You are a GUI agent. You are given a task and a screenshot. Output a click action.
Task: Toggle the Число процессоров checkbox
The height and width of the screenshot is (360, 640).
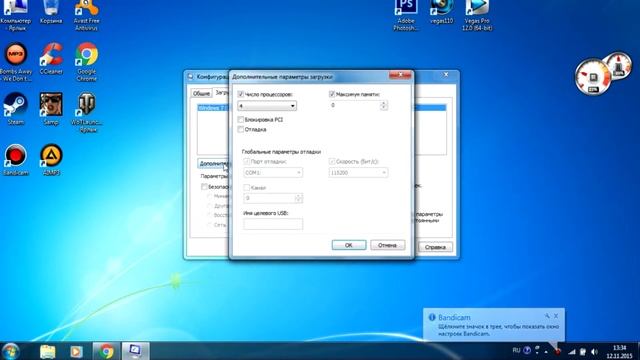pyautogui.click(x=241, y=94)
